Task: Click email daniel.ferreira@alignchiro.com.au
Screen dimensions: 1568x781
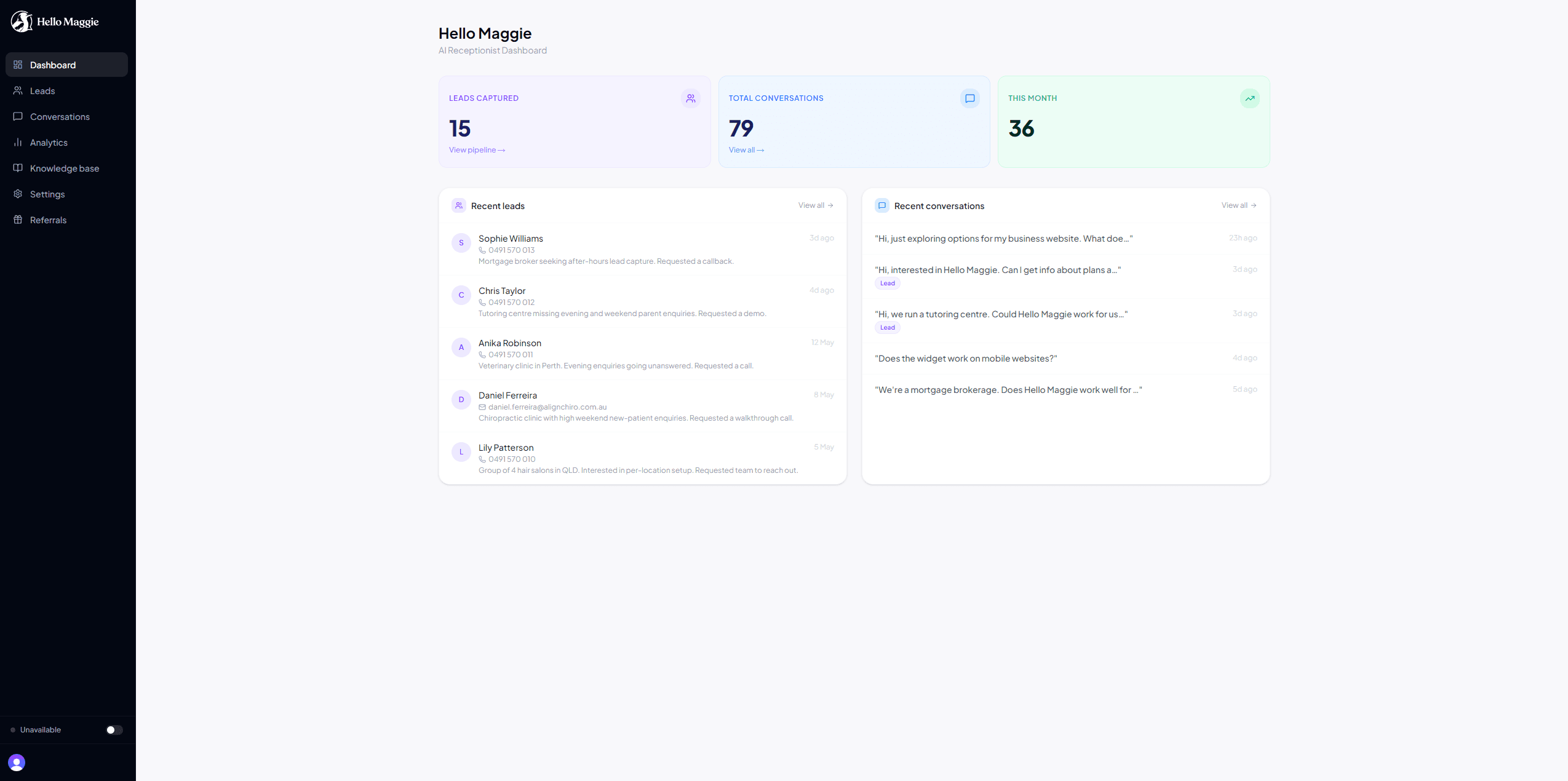Action: (547, 407)
